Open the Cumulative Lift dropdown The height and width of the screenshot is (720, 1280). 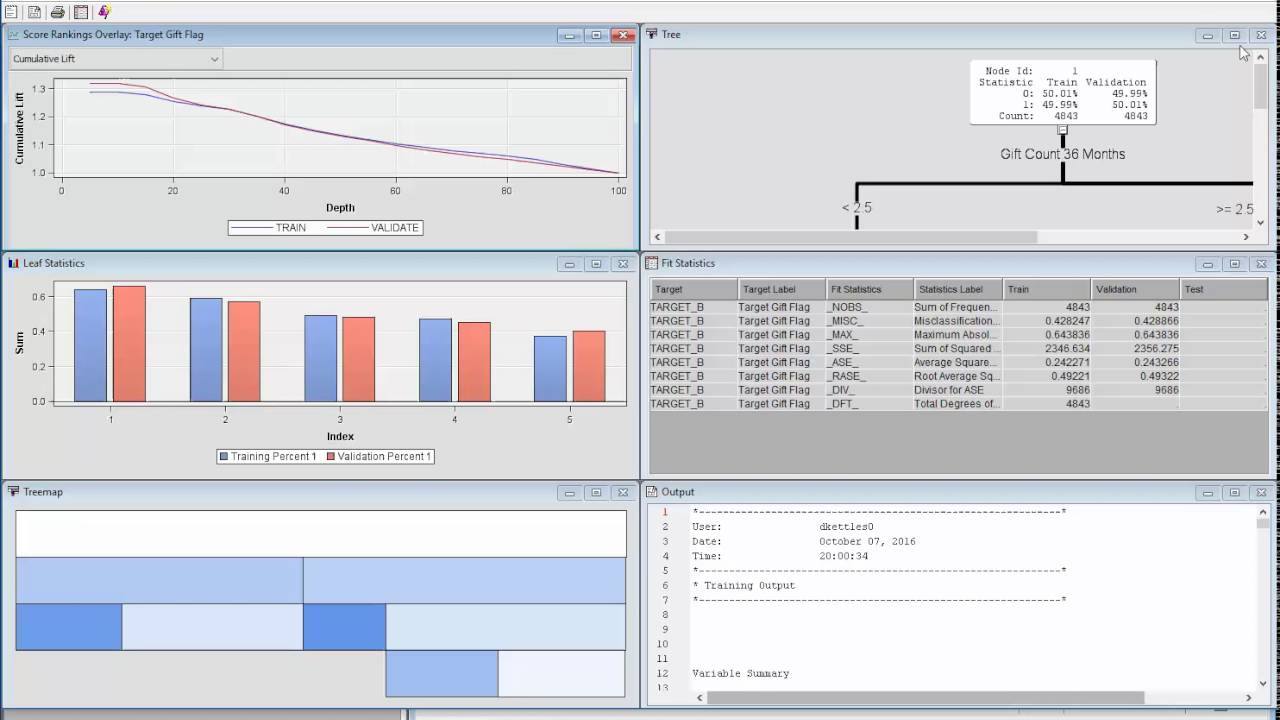point(116,59)
